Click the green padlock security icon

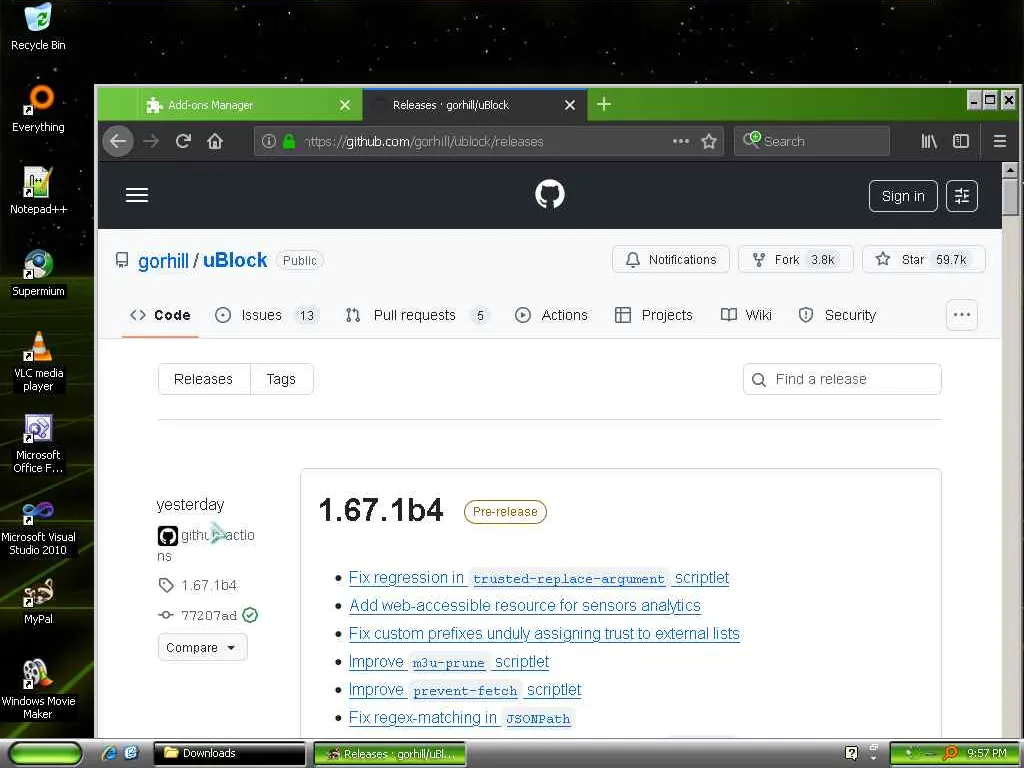[x=289, y=141]
